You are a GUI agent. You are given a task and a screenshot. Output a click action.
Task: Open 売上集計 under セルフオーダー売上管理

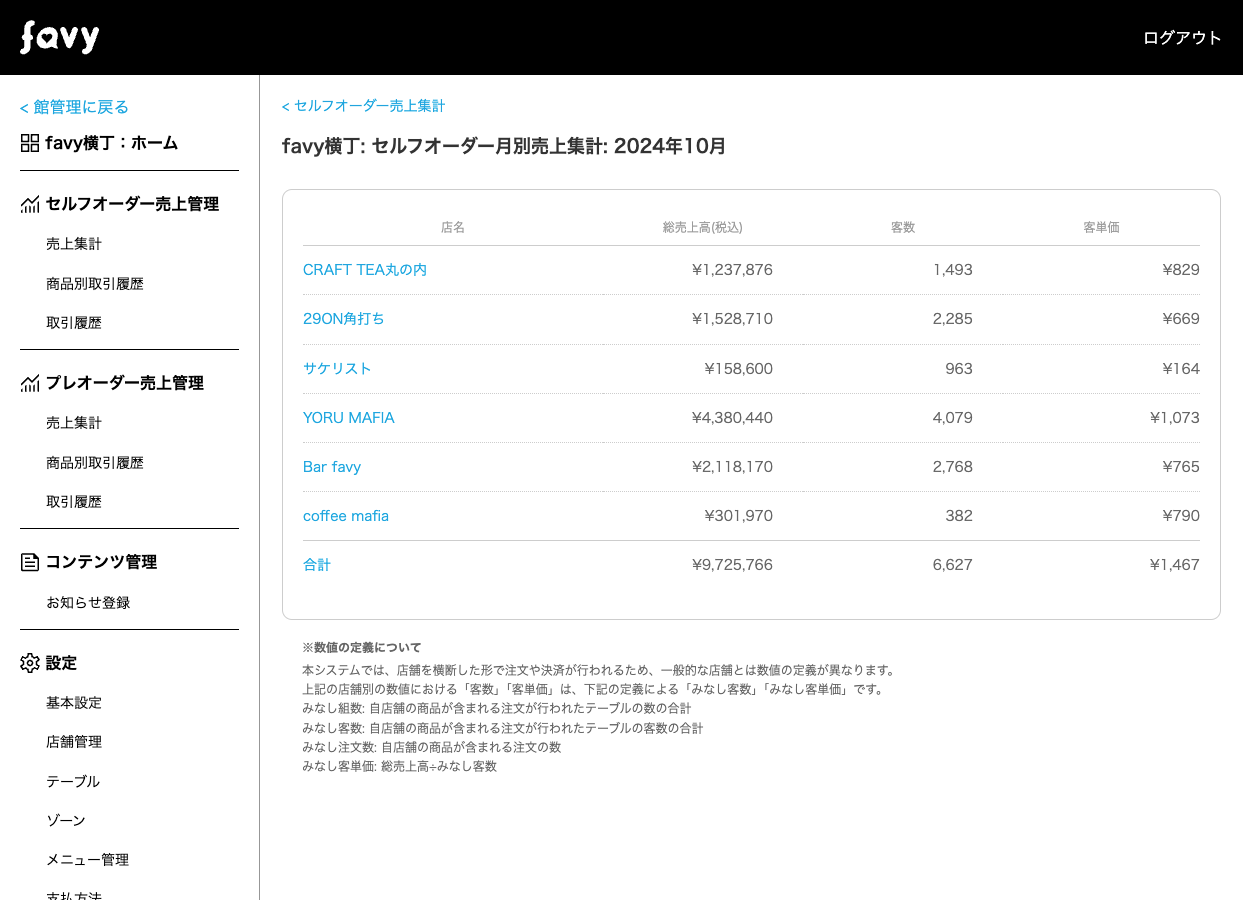click(x=74, y=244)
